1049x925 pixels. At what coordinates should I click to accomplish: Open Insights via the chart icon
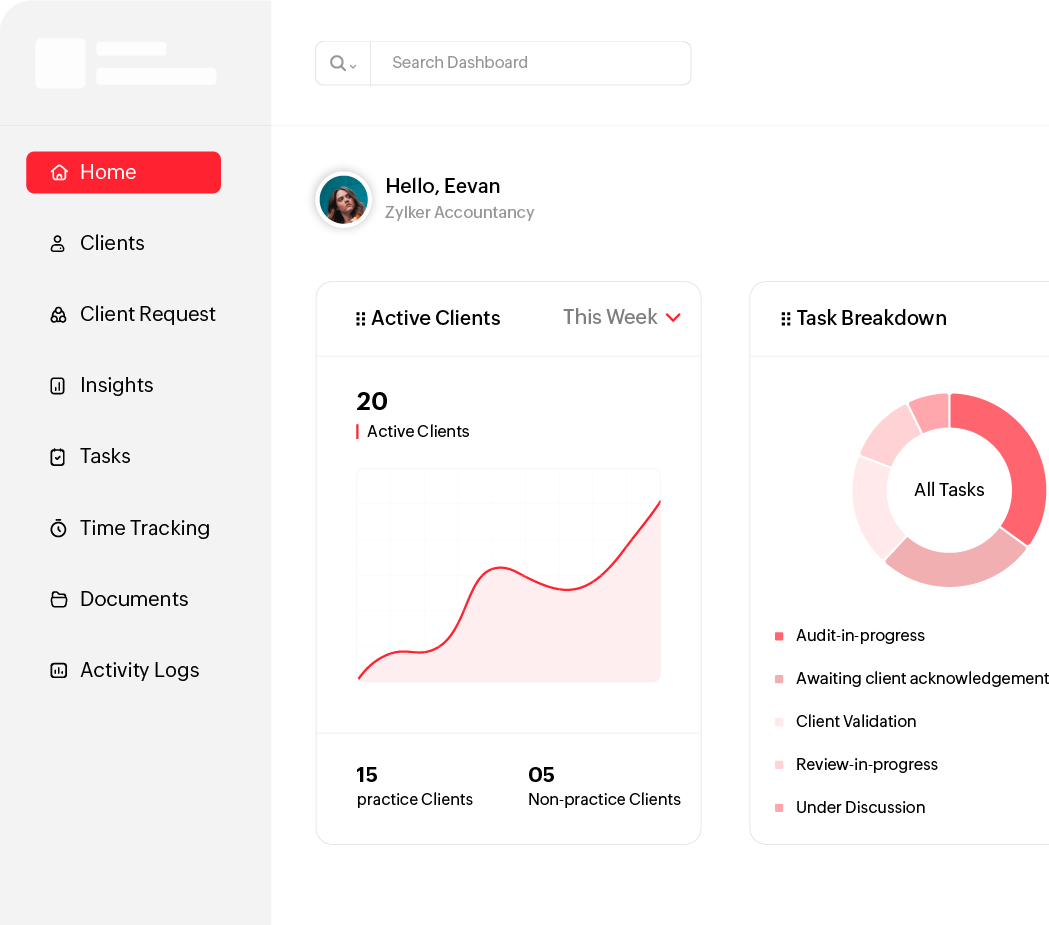pyautogui.click(x=58, y=385)
